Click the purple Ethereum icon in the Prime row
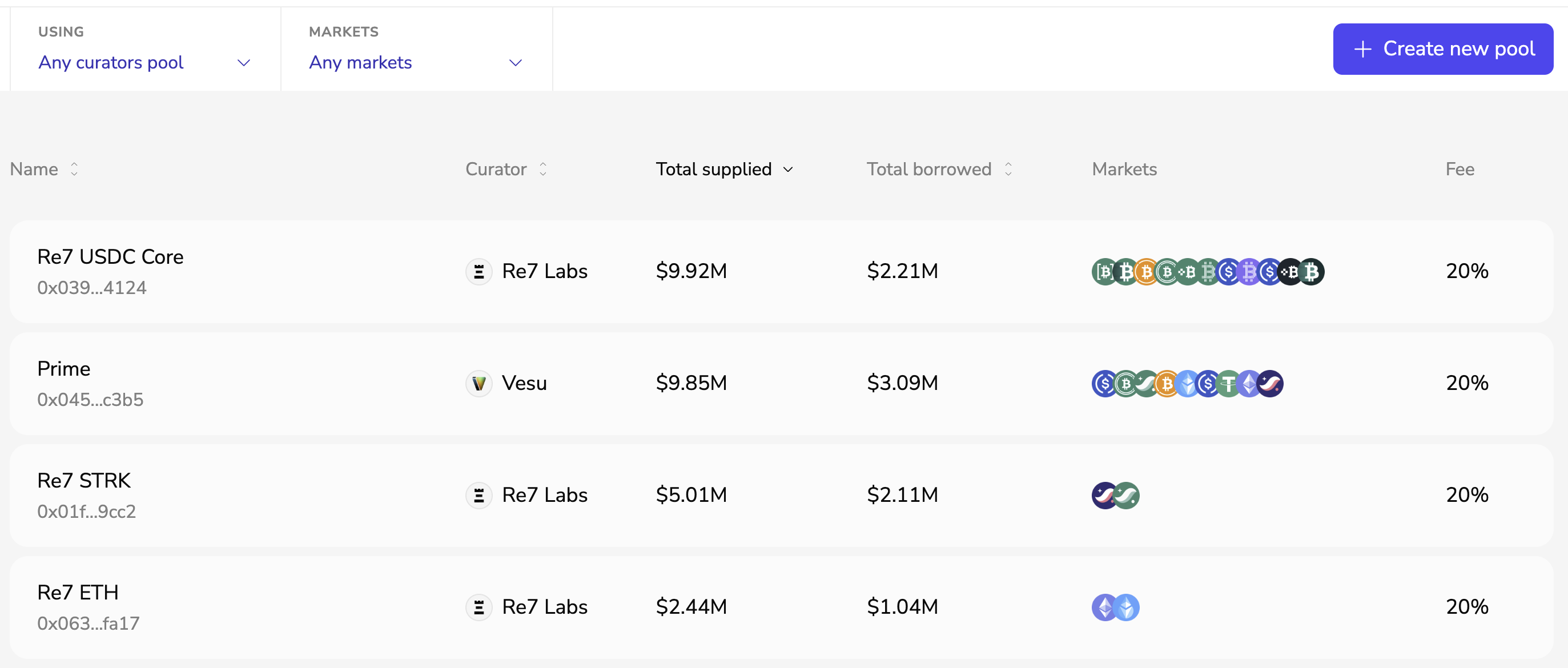Screen dimensions: 1568x668 (1249, 383)
